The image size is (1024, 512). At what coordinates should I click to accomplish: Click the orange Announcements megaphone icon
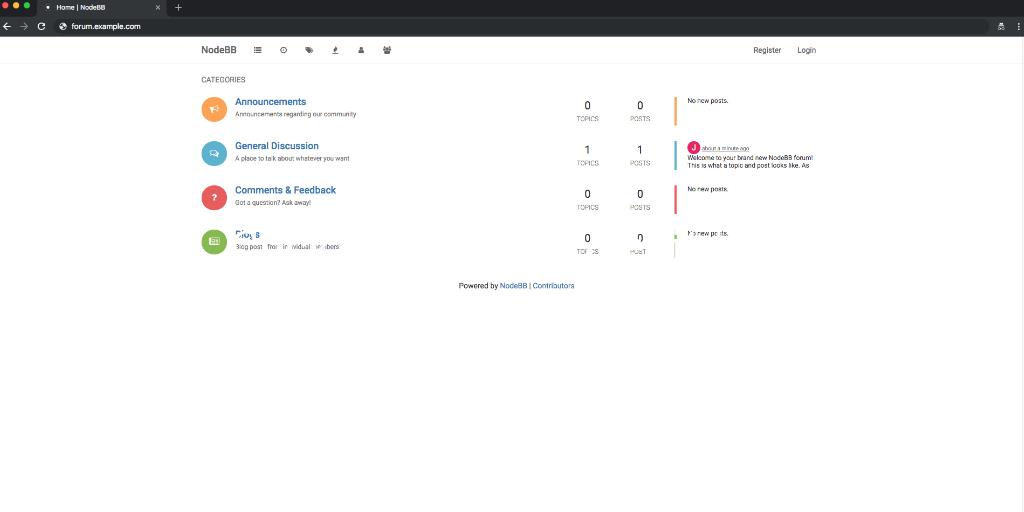(x=214, y=109)
